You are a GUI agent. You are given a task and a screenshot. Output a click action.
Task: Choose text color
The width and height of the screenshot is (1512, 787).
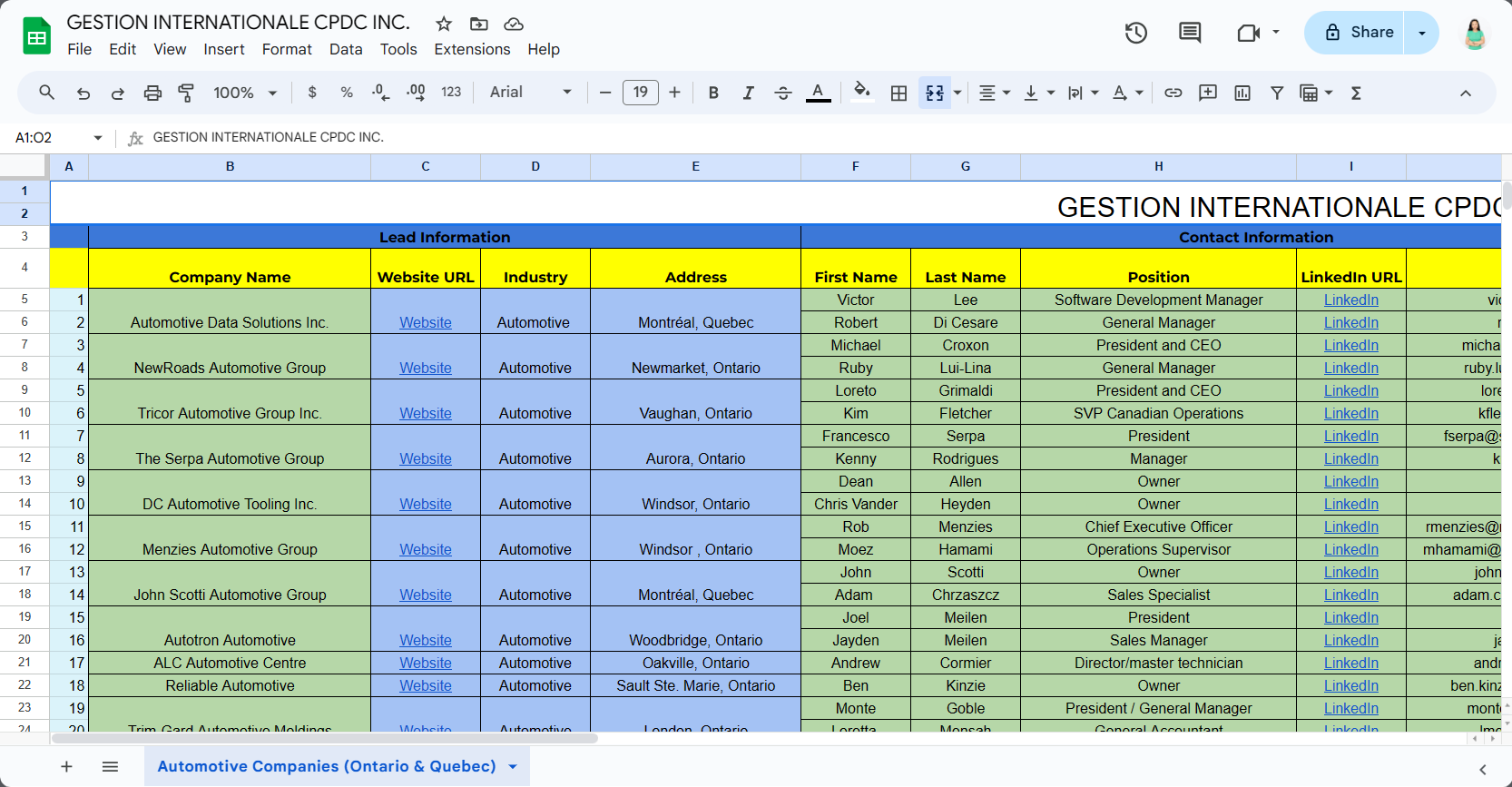tap(819, 93)
